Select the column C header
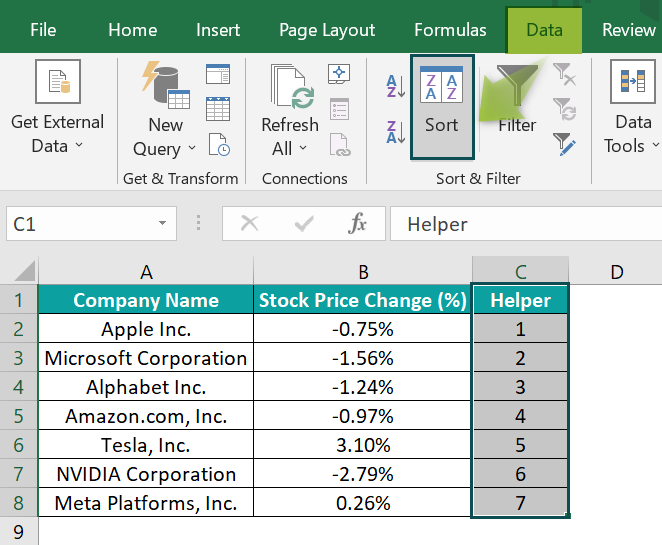This screenshot has width=662, height=545. 521,271
